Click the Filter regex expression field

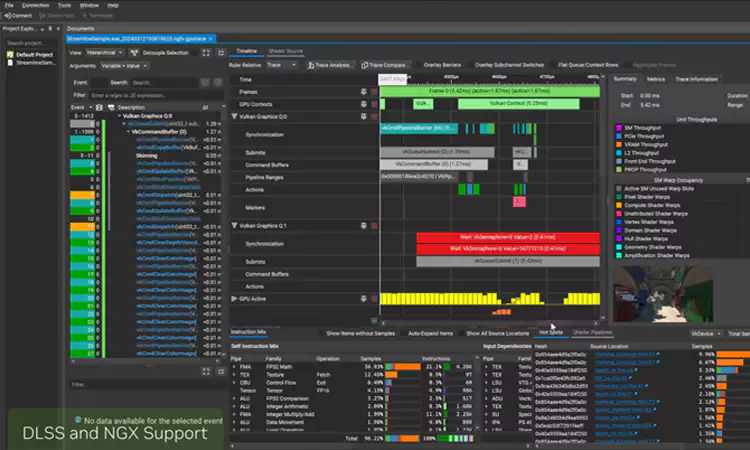[x=155, y=96]
